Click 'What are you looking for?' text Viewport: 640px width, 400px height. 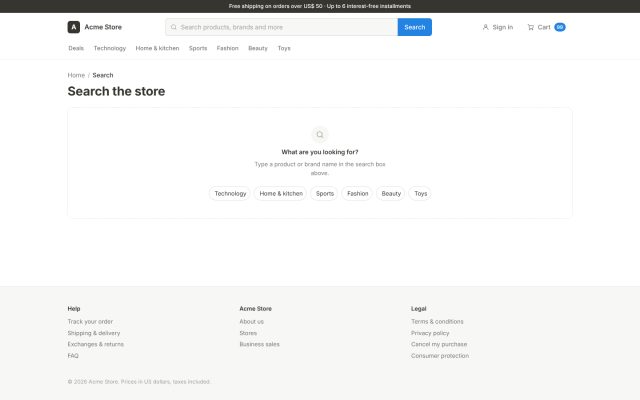(320, 152)
